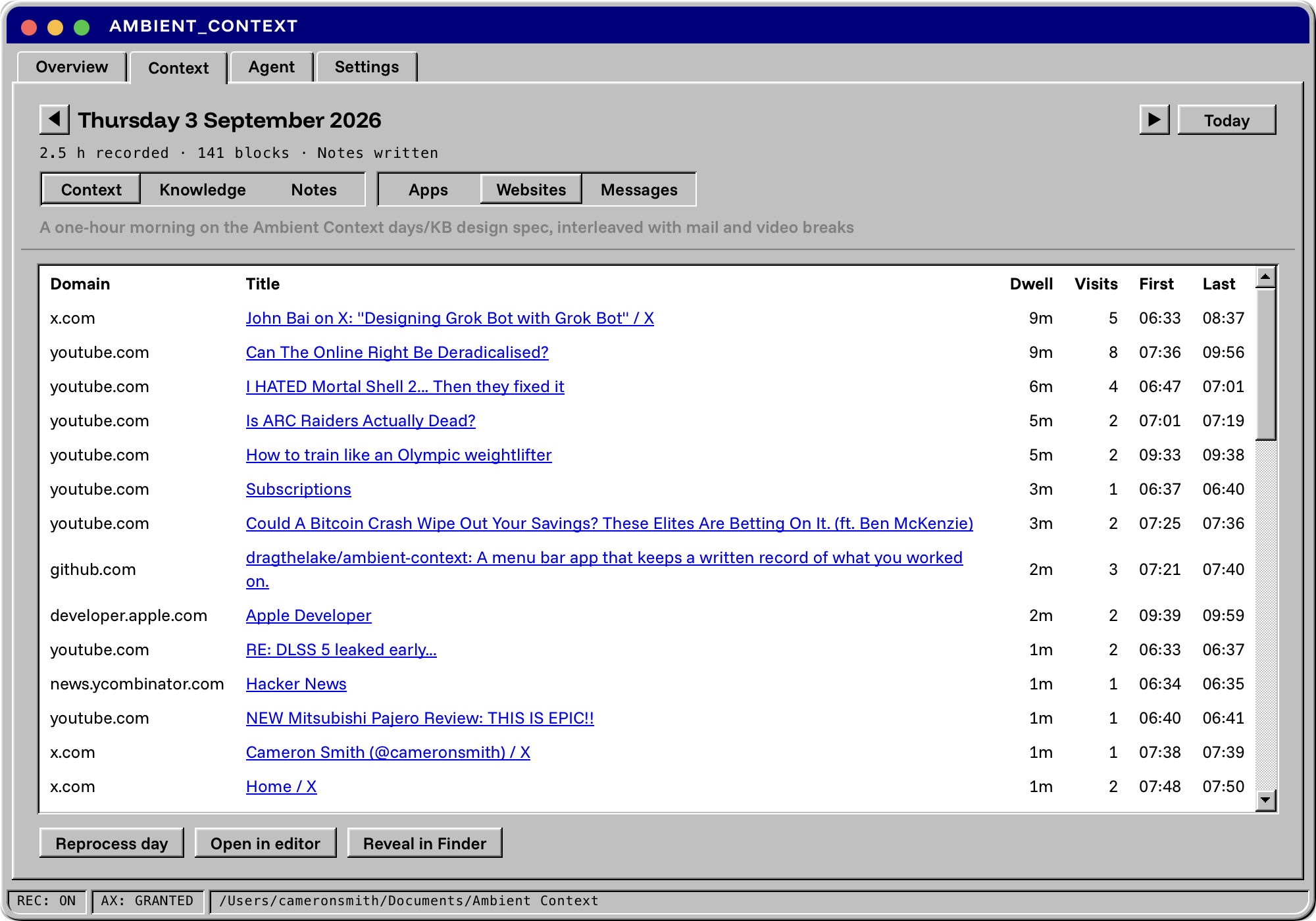Go to the previous day arrow
This screenshot has width=1316, height=921.
(54, 120)
